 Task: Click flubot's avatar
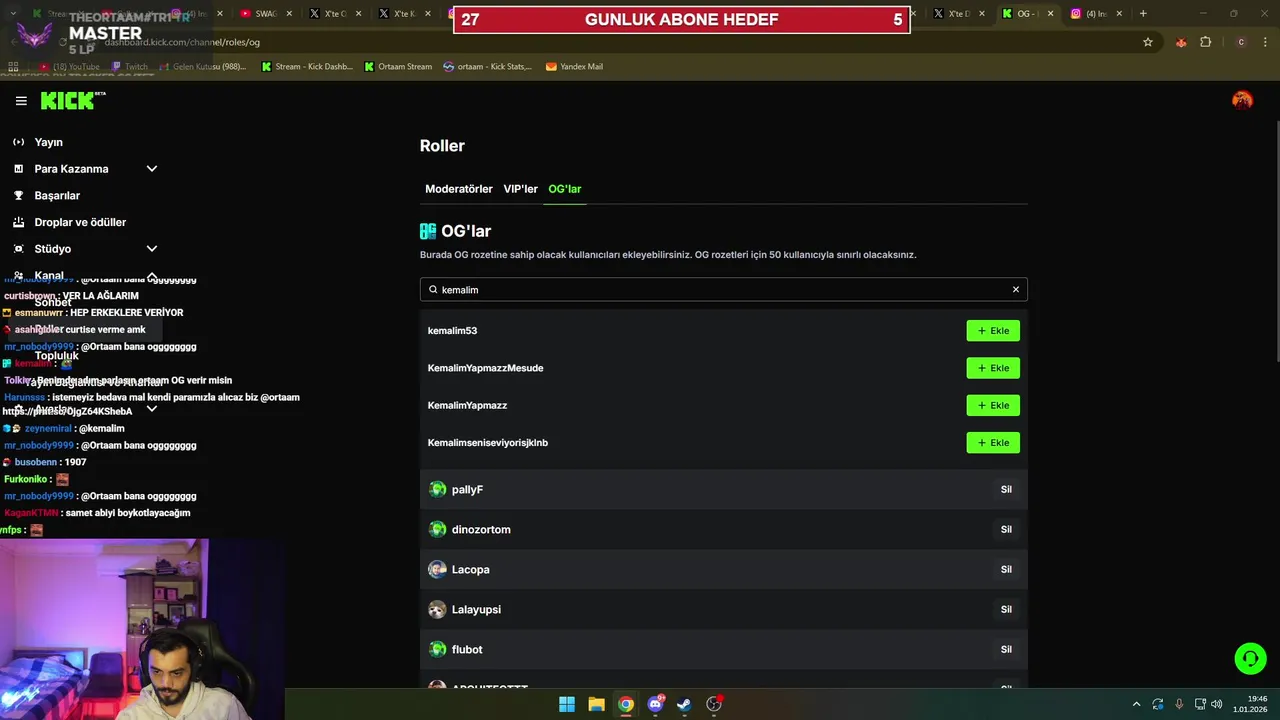click(x=437, y=650)
